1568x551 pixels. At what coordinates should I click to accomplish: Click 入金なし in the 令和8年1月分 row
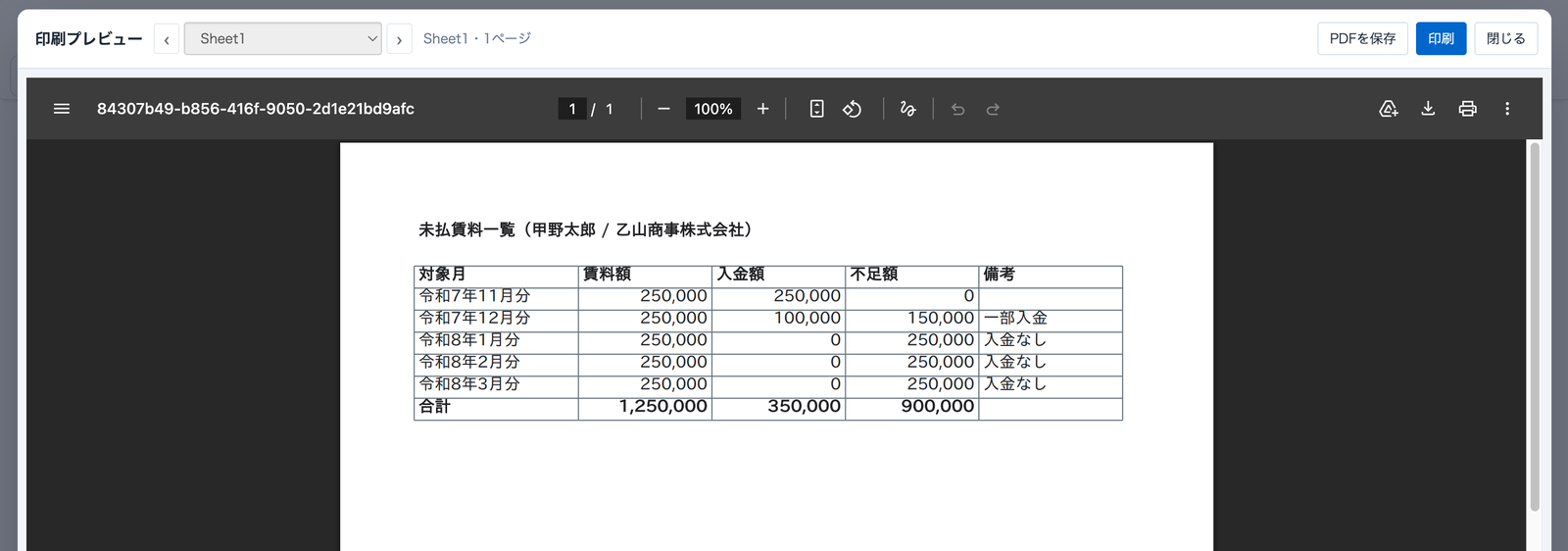1015,340
